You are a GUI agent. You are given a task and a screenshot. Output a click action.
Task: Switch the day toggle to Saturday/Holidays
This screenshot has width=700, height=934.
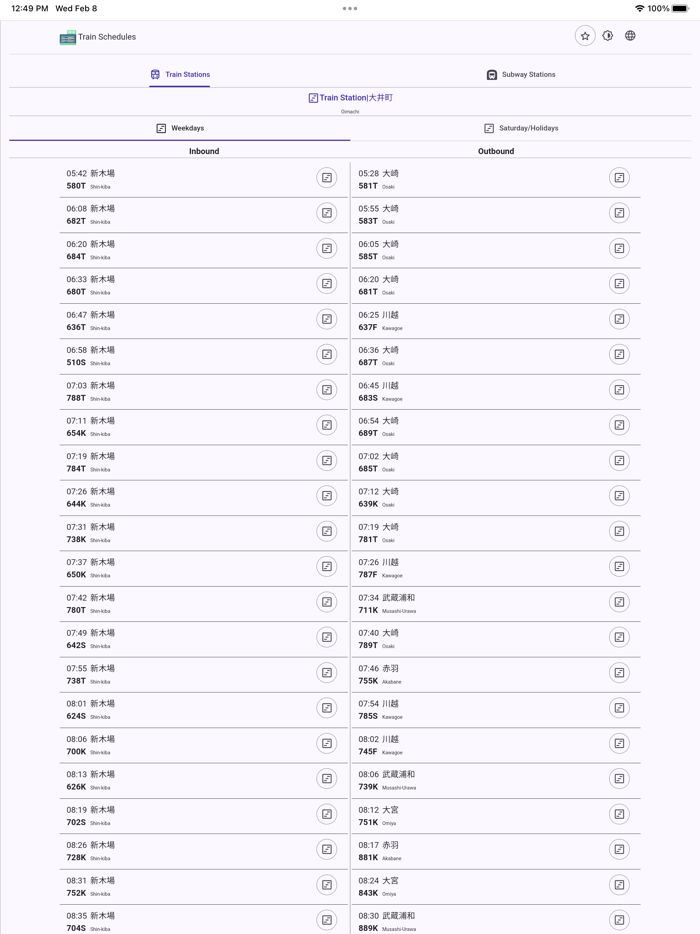point(522,128)
